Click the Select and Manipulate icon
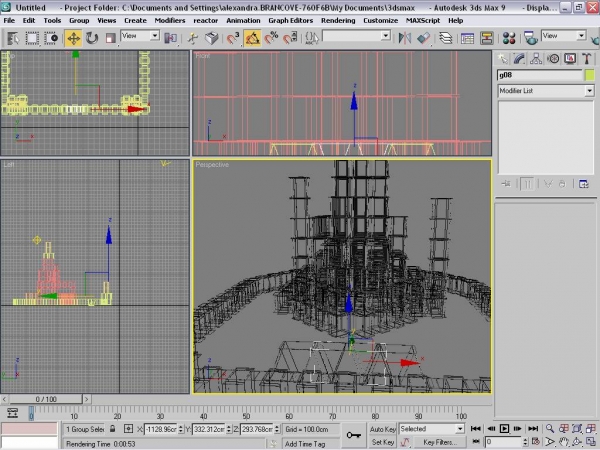The height and width of the screenshot is (450, 600). coord(192,38)
